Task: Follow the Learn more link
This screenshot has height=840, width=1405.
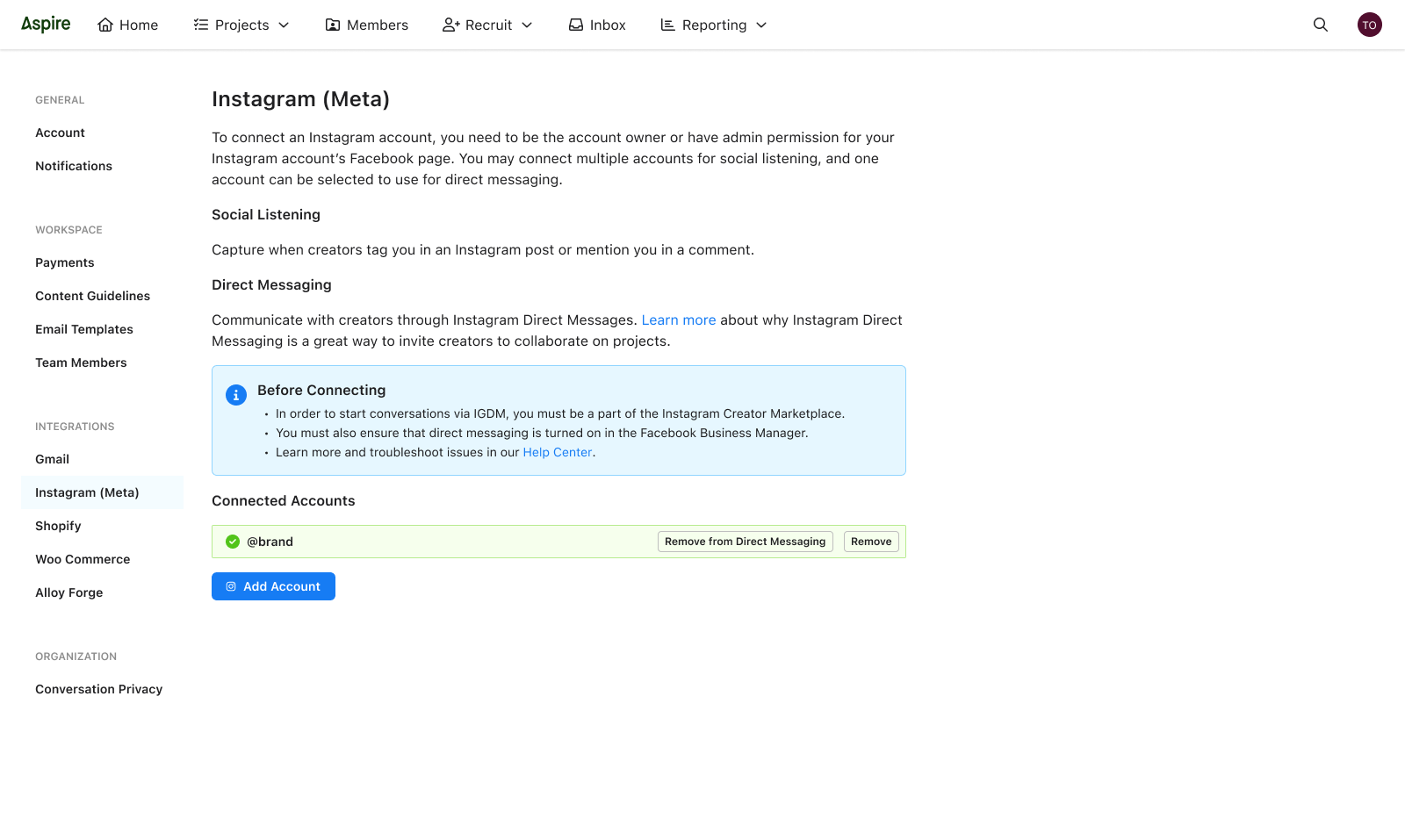Action: pos(678,320)
